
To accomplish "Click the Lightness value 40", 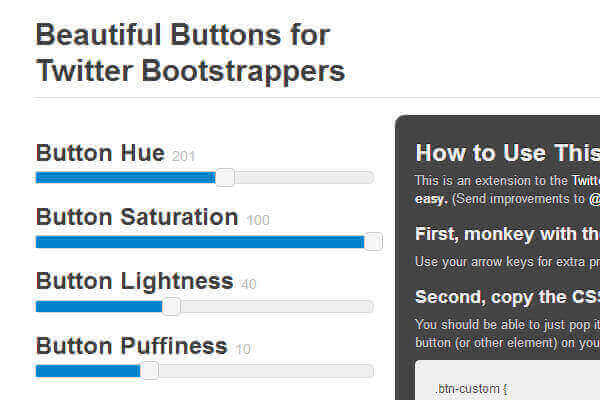I will (249, 285).
